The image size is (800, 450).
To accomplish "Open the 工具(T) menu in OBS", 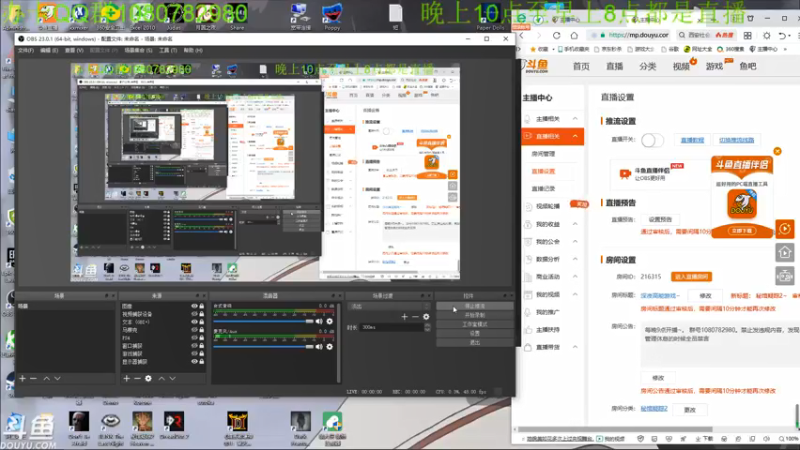I will (x=168, y=51).
